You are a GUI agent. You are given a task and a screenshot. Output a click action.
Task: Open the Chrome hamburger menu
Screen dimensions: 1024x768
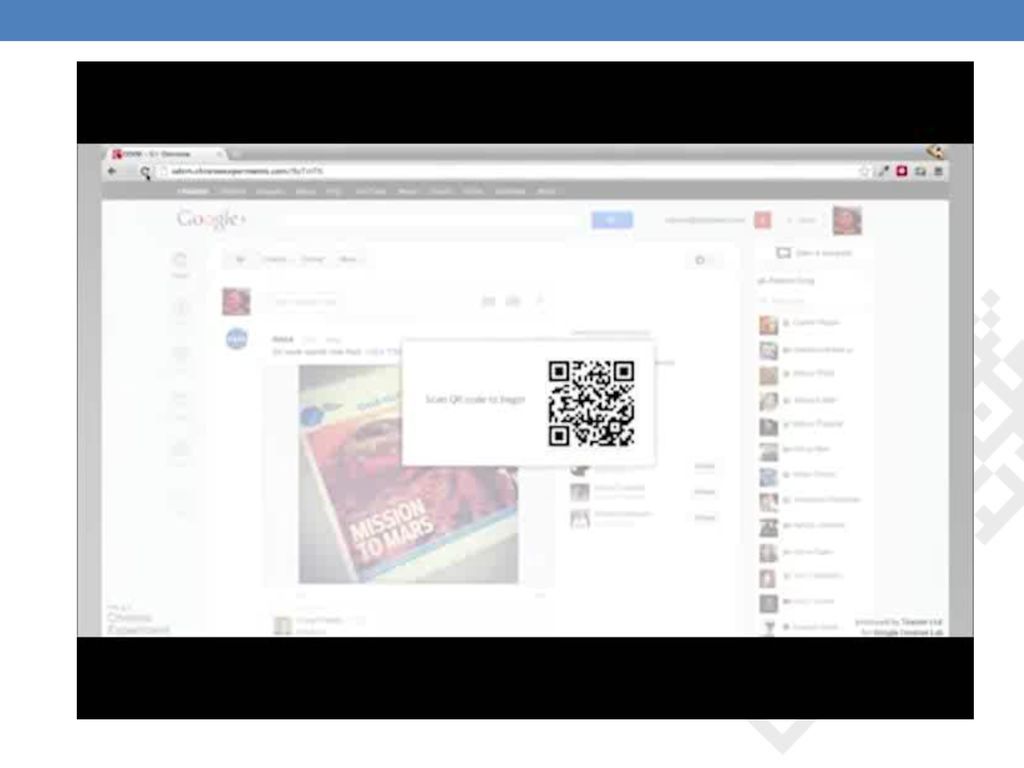point(938,171)
